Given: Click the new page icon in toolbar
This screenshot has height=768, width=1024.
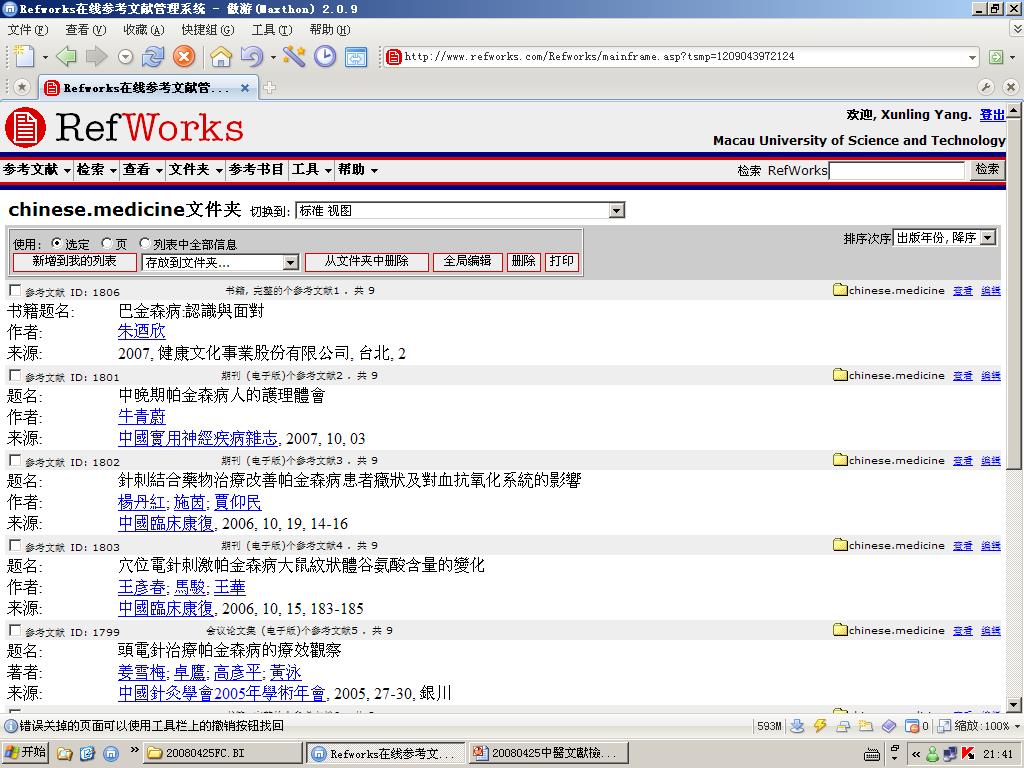Looking at the screenshot, I should coord(24,57).
